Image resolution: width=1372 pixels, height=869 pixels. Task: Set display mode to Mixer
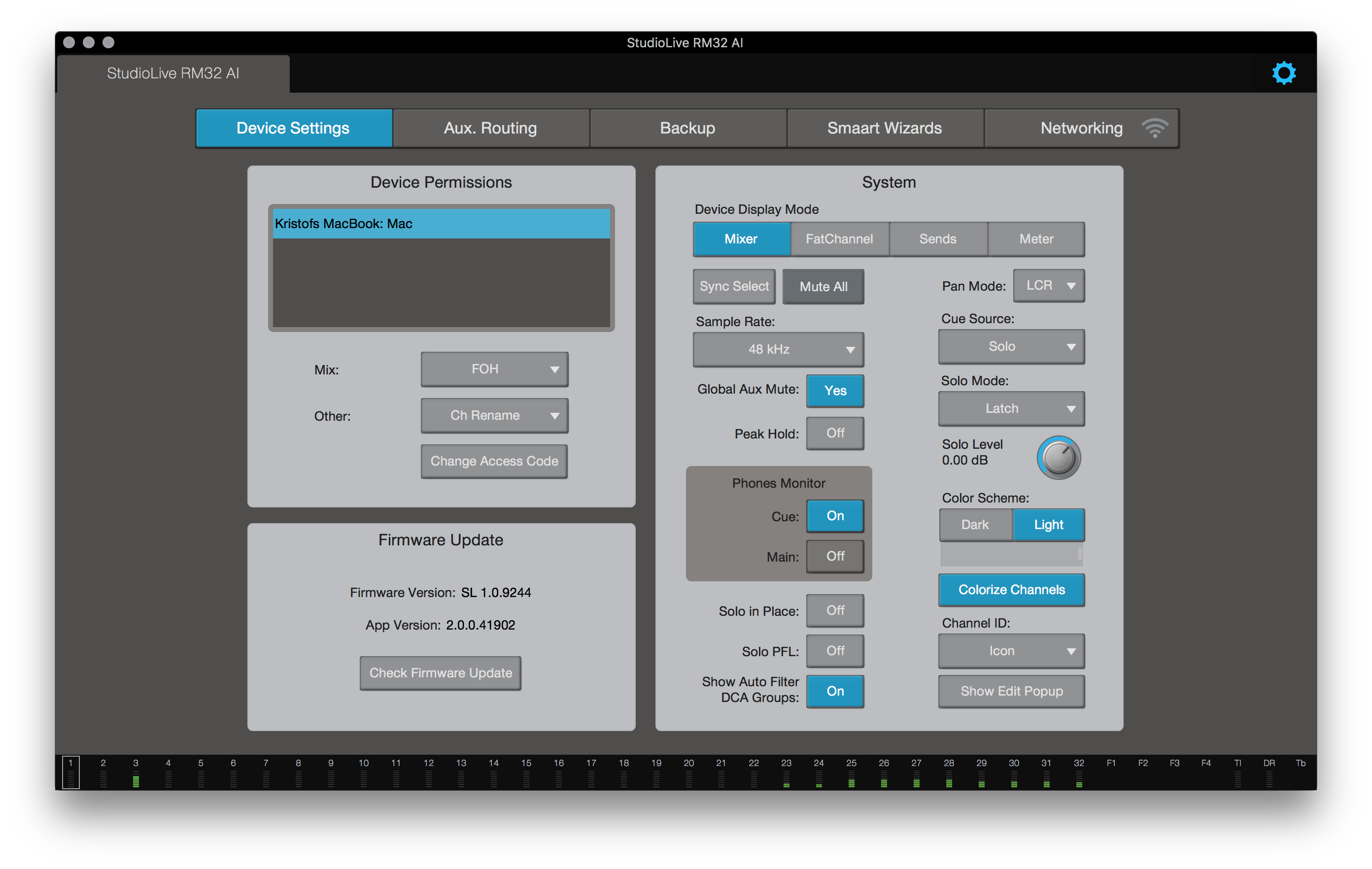pyautogui.click(x=741, y=239)
